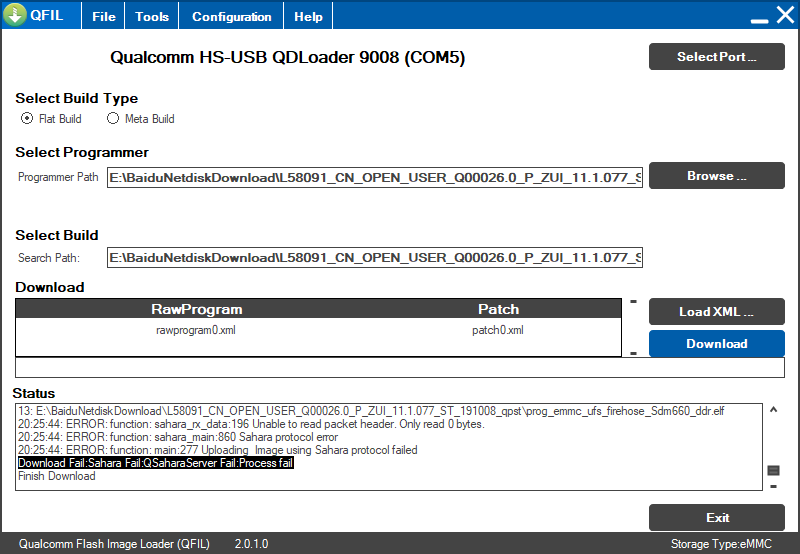Click the Finish Download log line
800x554 pixels.
click(57, 476)
